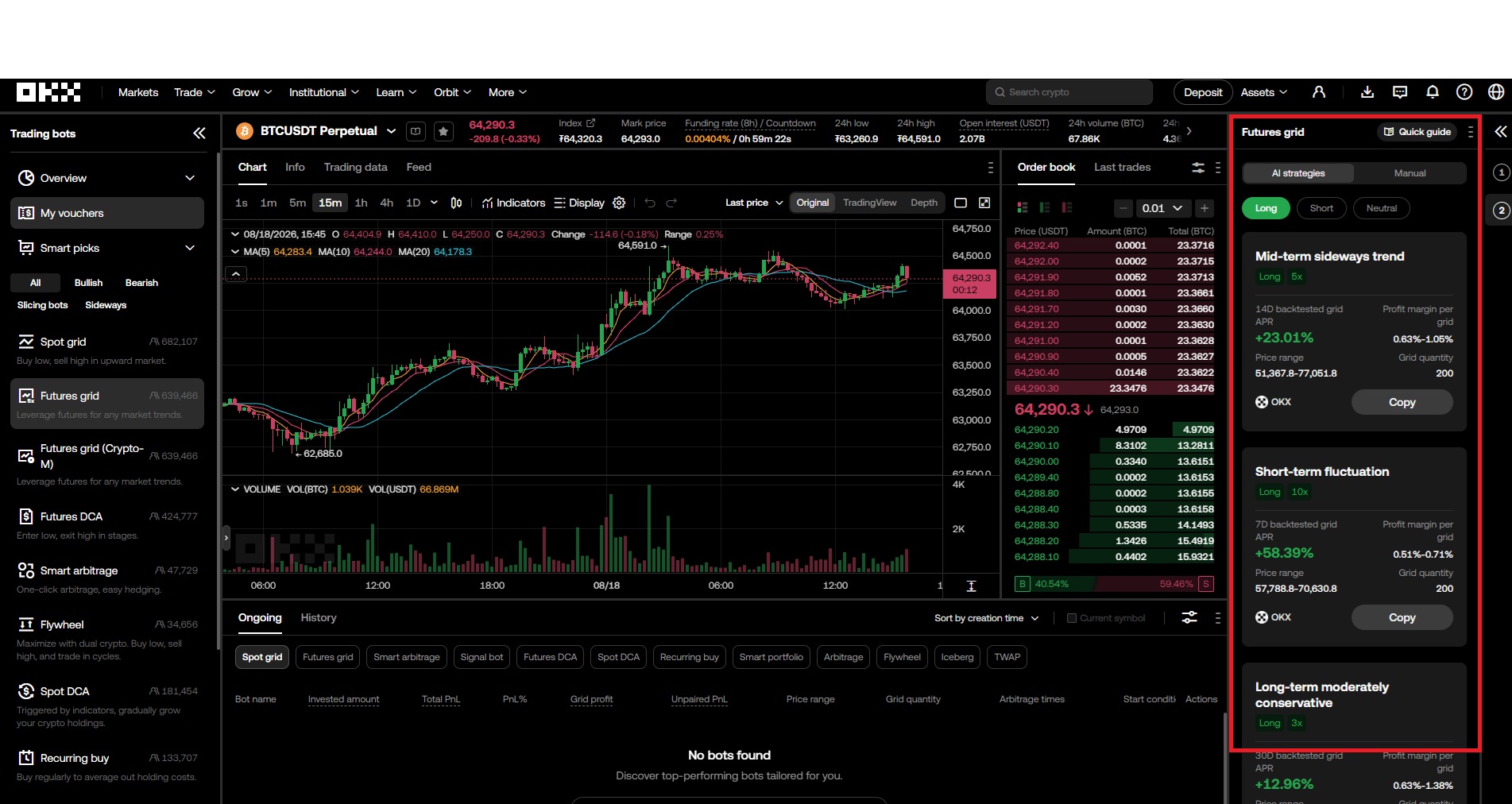Expand the Overview section
The height and width of the screenshot is (804, 1512).
(x=107, y=178)
